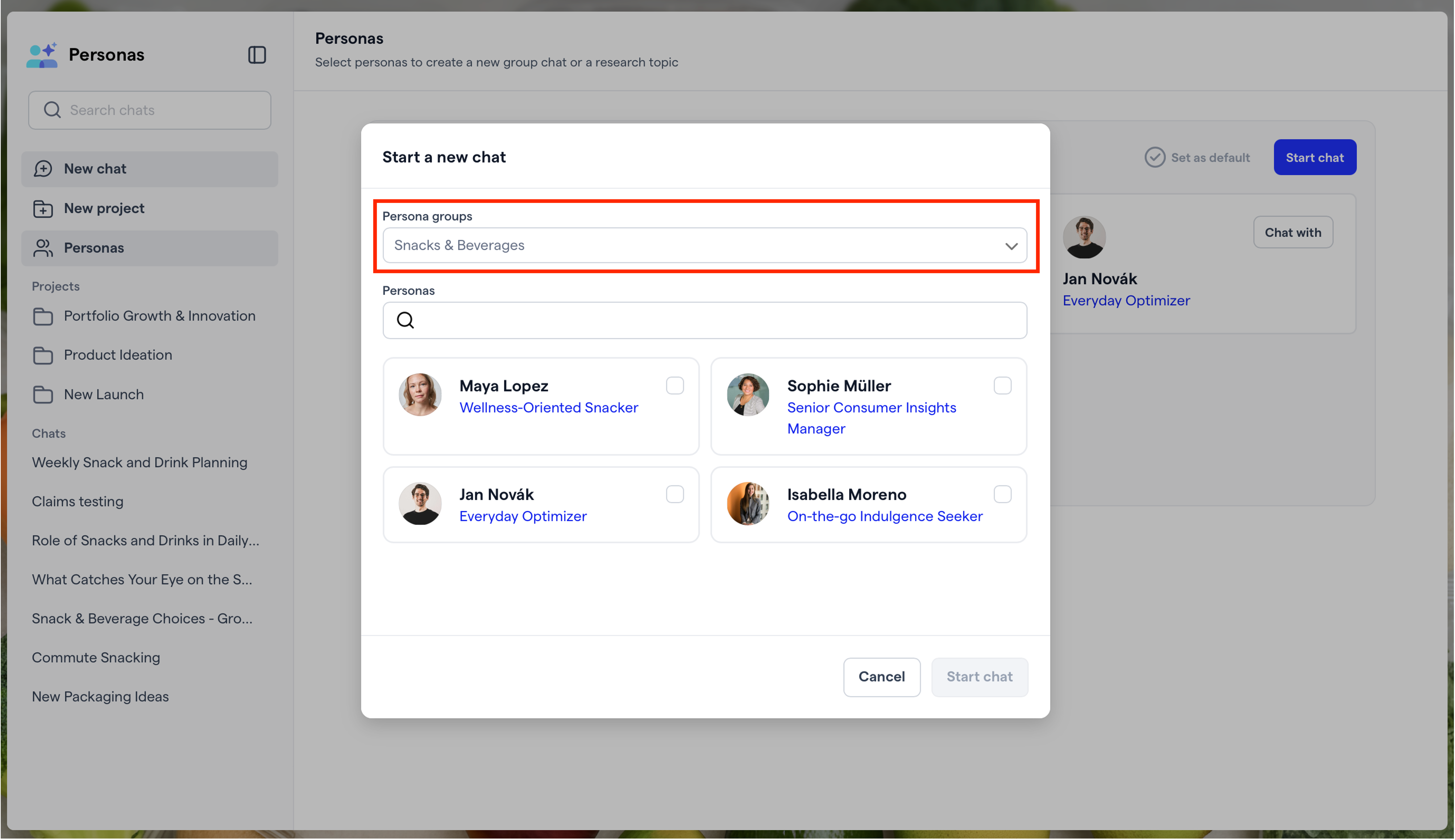
Task: Click Jan Novák's avatar on the background card
Action: pos(1085,237)
